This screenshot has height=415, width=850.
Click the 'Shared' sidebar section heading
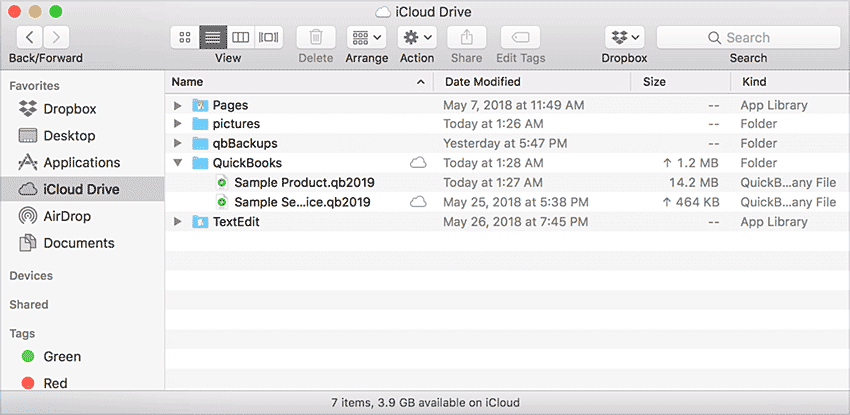tap(29, 304)
